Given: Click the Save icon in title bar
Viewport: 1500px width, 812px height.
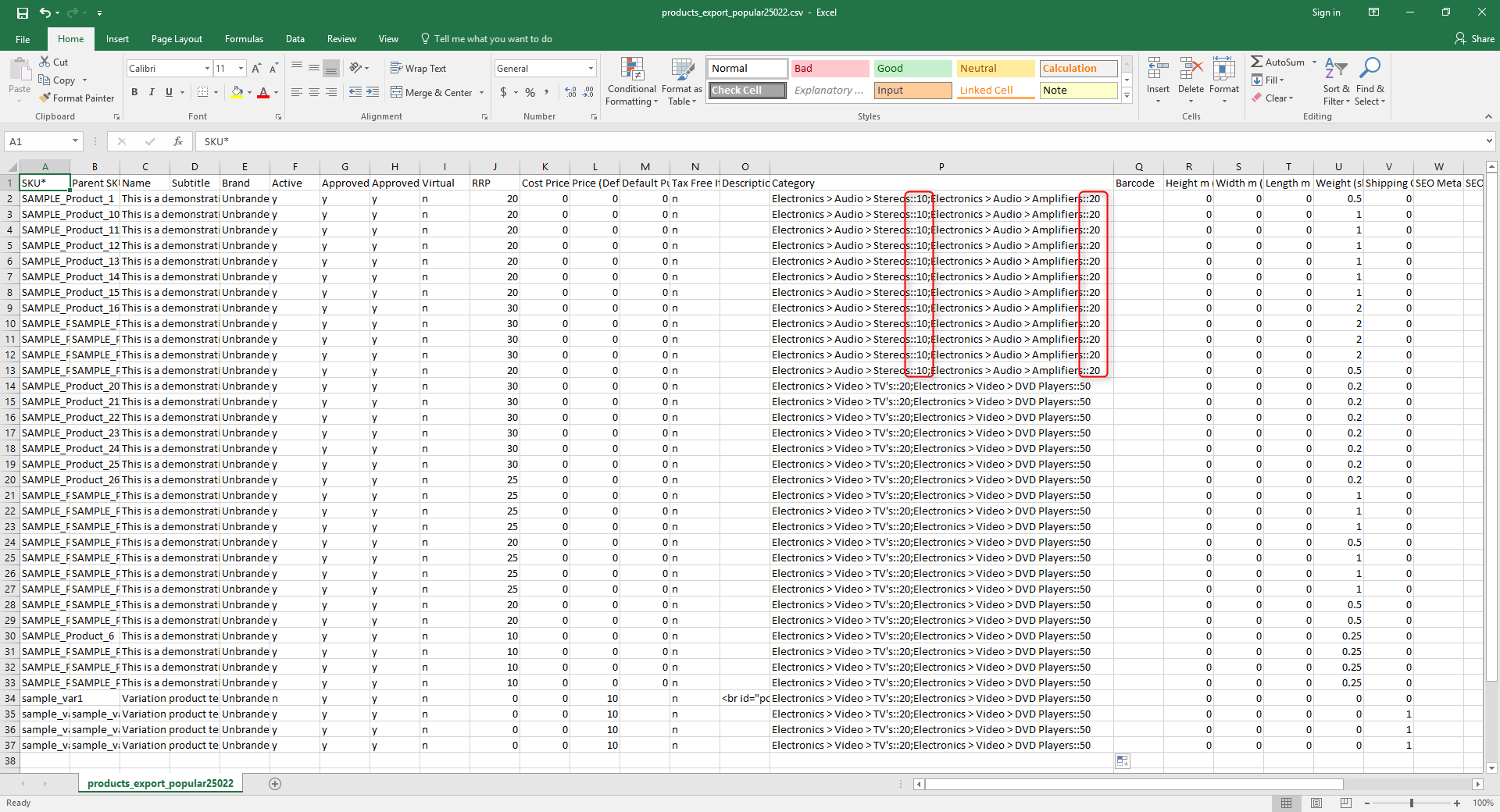Looking at the screenshot, I should [x=22, y=12].
